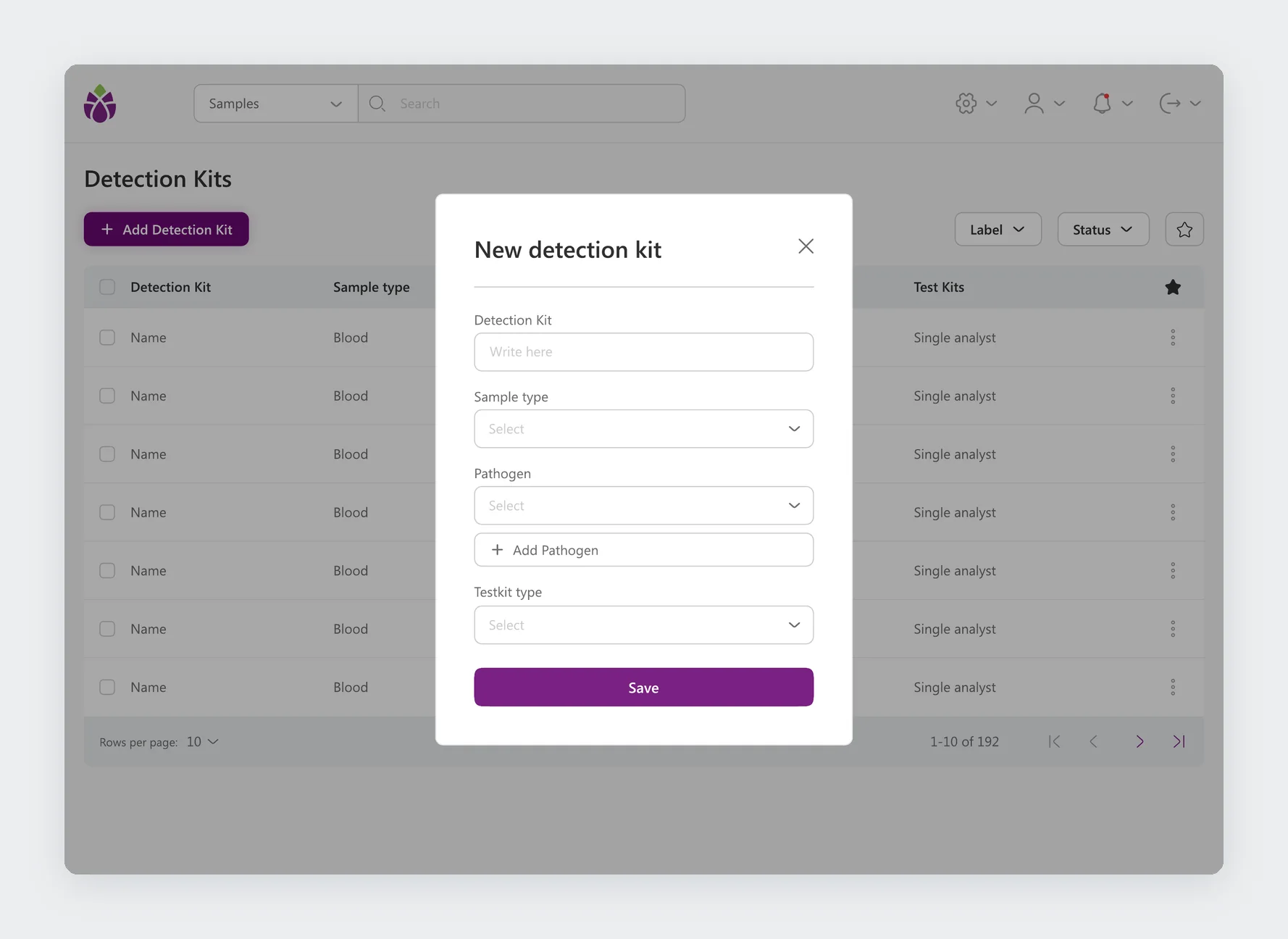The height and width of the screenshot is (939, 1288).
Task: Click the Add Detection Kit button
Action: [166, 230]
